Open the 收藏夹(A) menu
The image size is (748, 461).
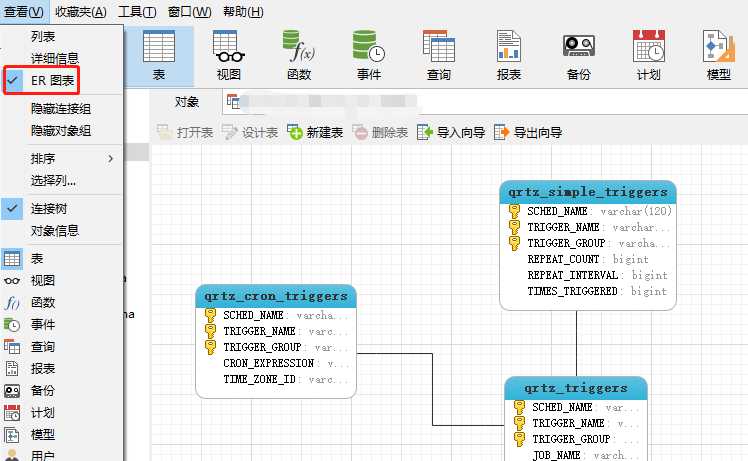click(x=81, y=11)
